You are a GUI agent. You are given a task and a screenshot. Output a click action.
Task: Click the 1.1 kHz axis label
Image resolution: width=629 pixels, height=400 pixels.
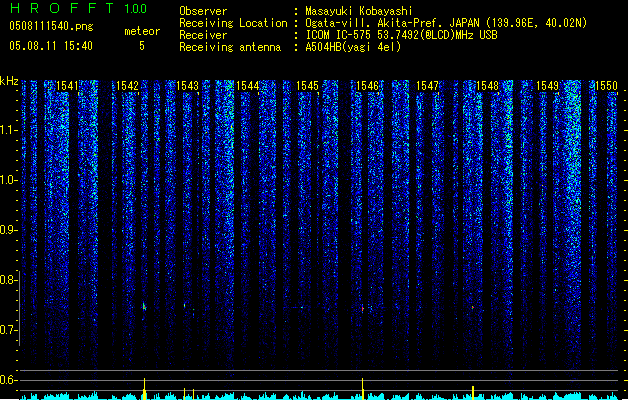pyautogui.click(x=8, y=130)
